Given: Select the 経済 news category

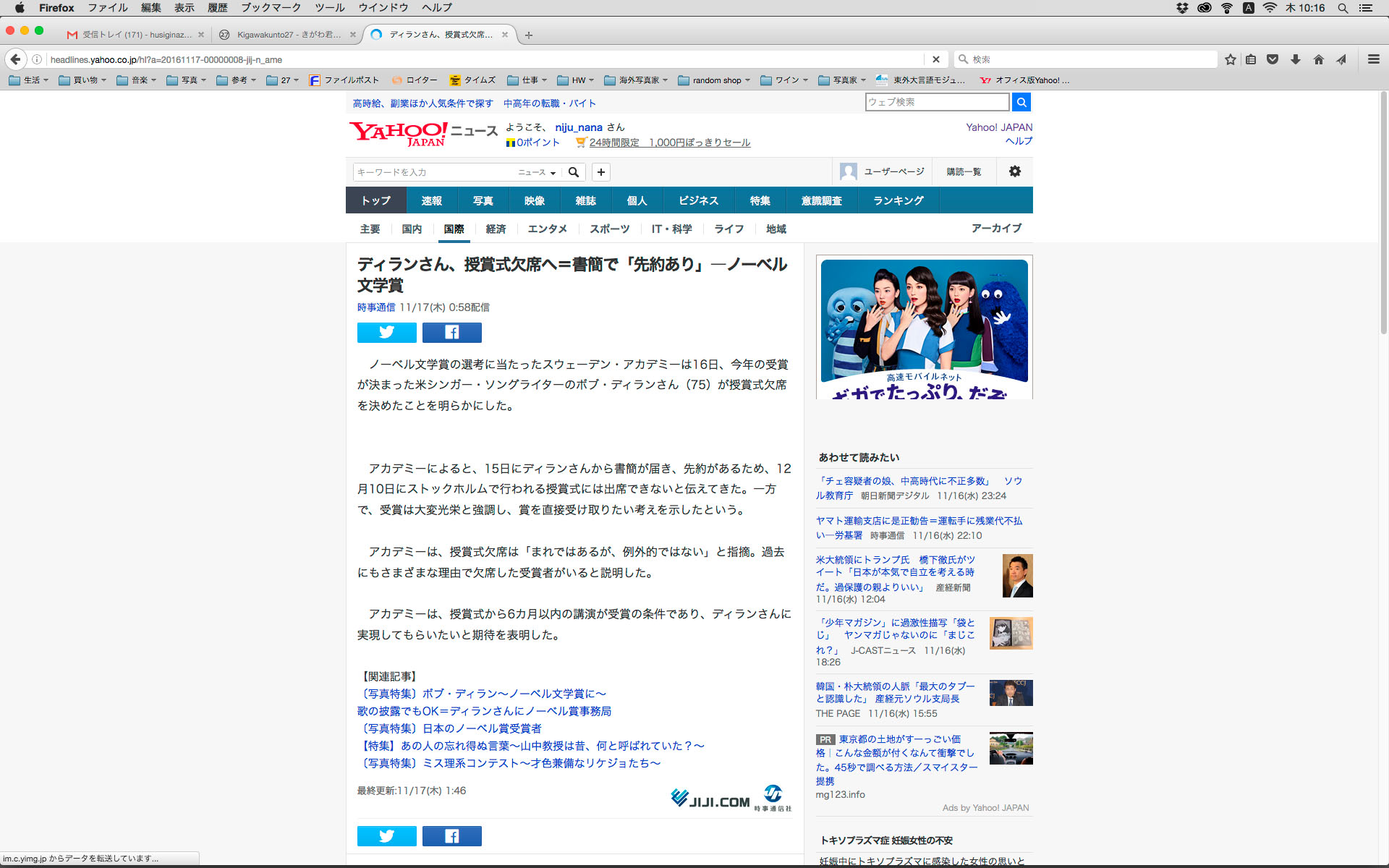Looking at the screenshot, I should (496, 229).
